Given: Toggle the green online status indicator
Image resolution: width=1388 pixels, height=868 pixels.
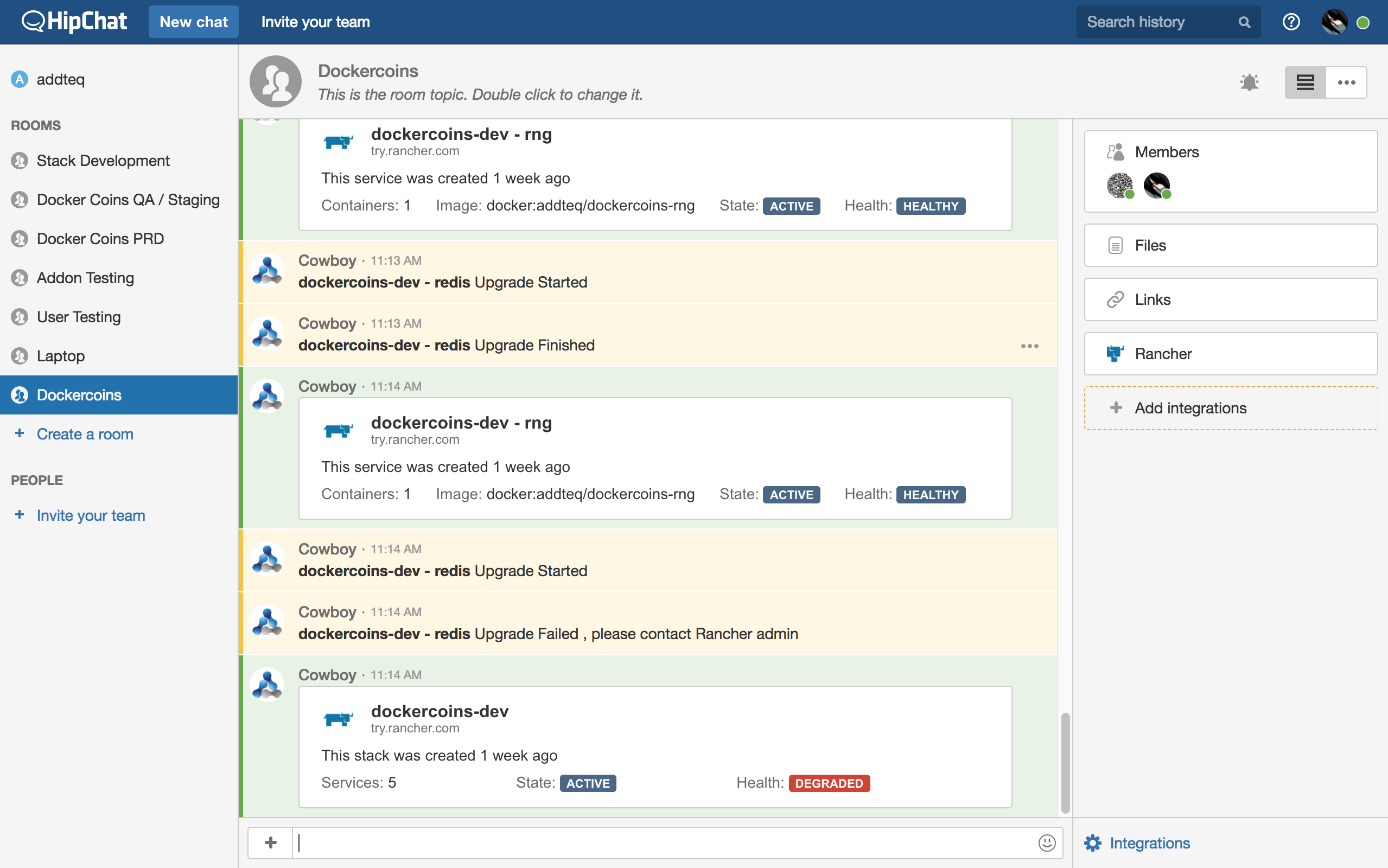Looking at the screenshot, I should (1364, 22).
